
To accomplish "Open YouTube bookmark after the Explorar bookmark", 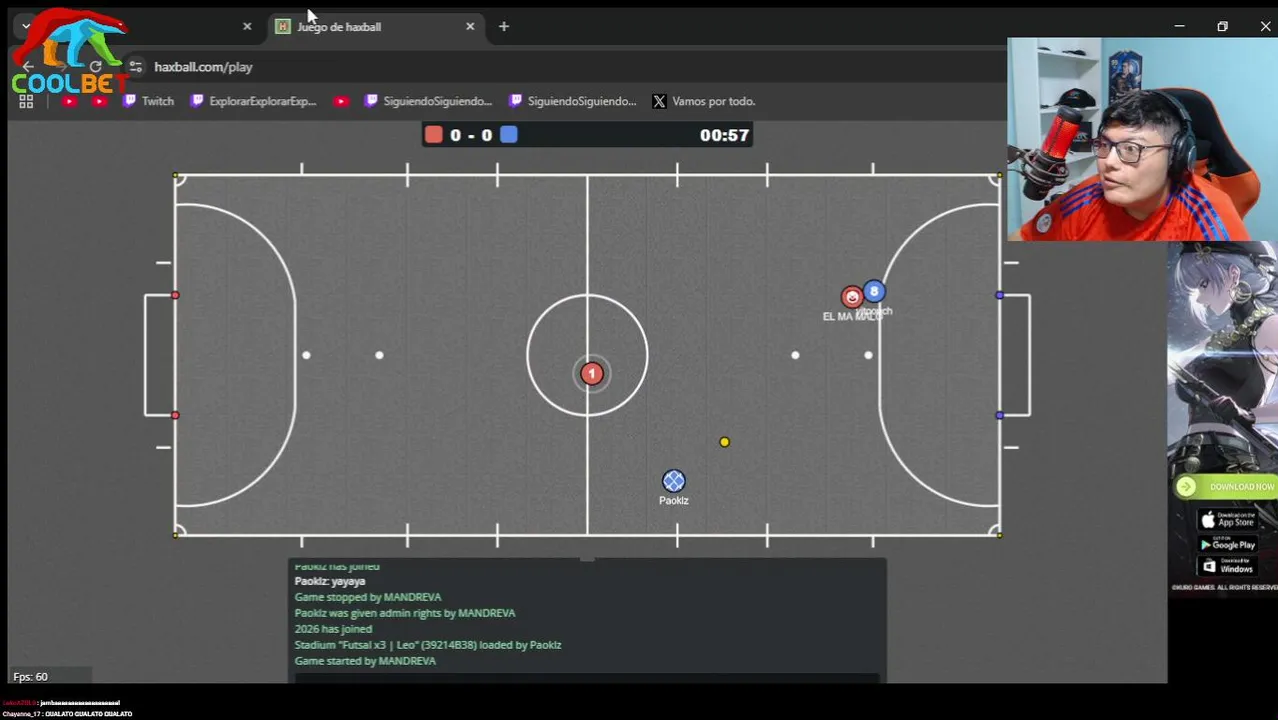I will pos(341,101).
